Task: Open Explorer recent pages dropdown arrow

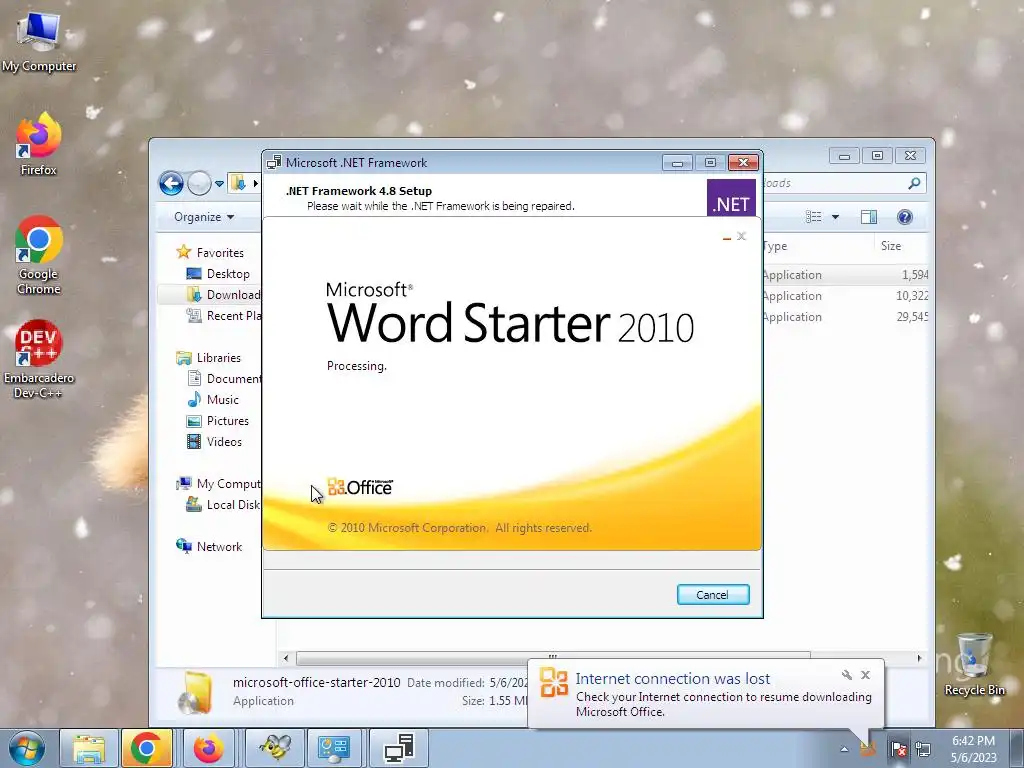Action: coord(219,184)
